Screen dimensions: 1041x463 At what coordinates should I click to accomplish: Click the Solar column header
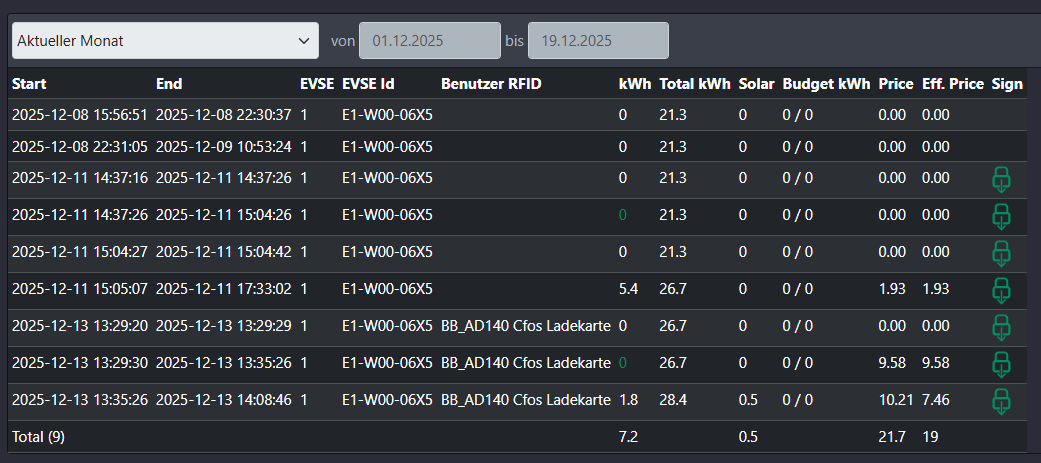click(756, 84)
